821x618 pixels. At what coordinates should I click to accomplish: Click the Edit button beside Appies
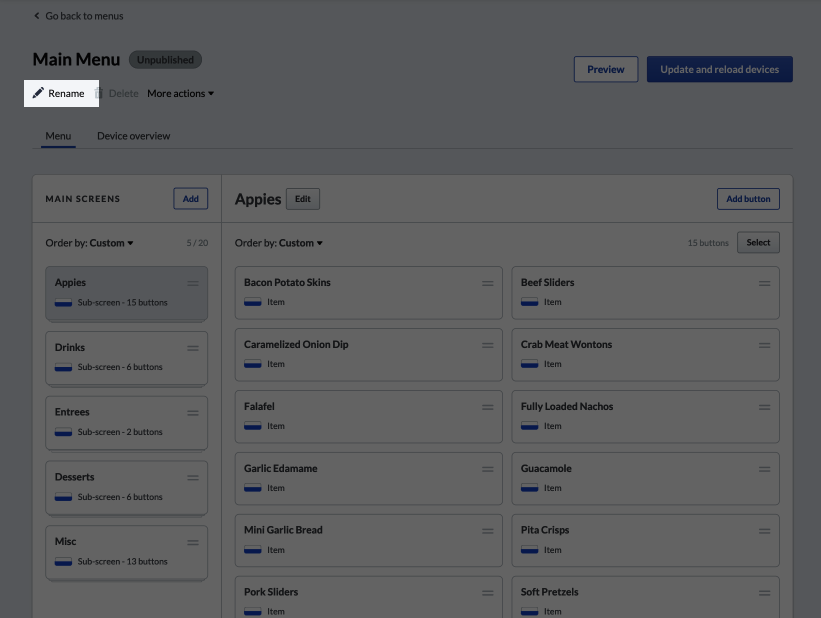click(302, 199)
